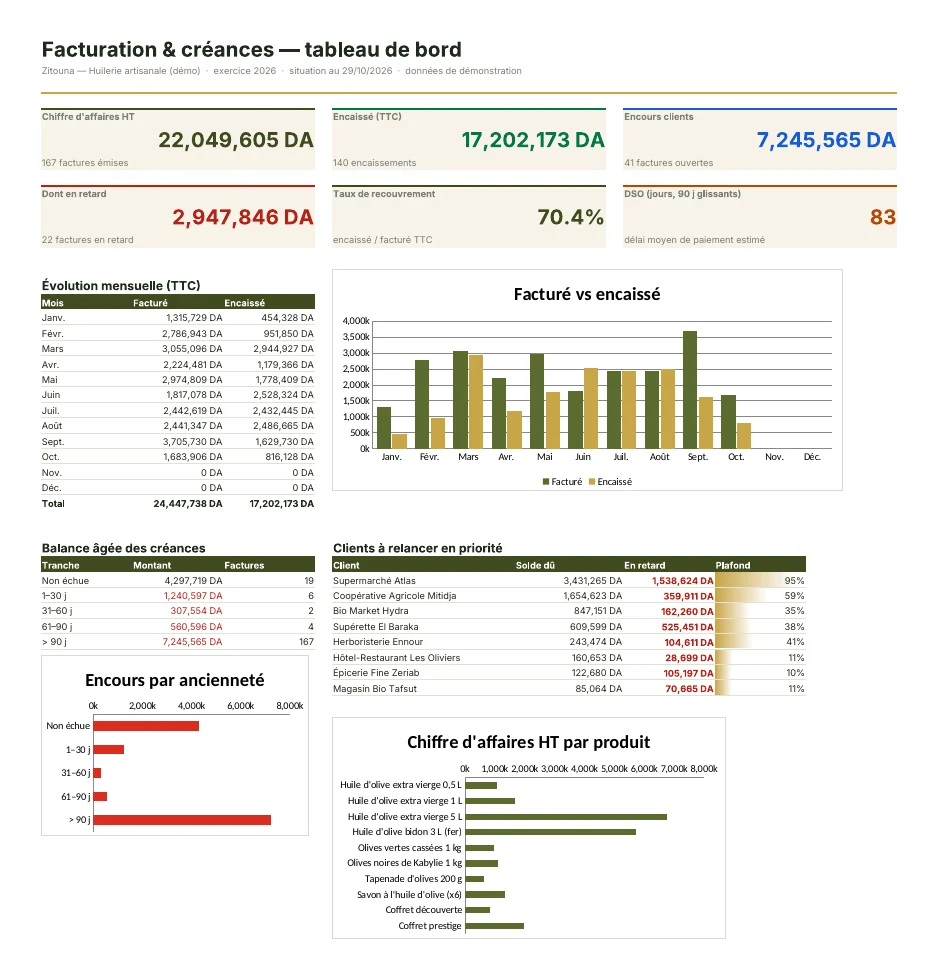This screenshot has width=937, height=979.
Task: Select "Hôtel-Restaurant Les Oliviers" client
Action: point(396,658)
